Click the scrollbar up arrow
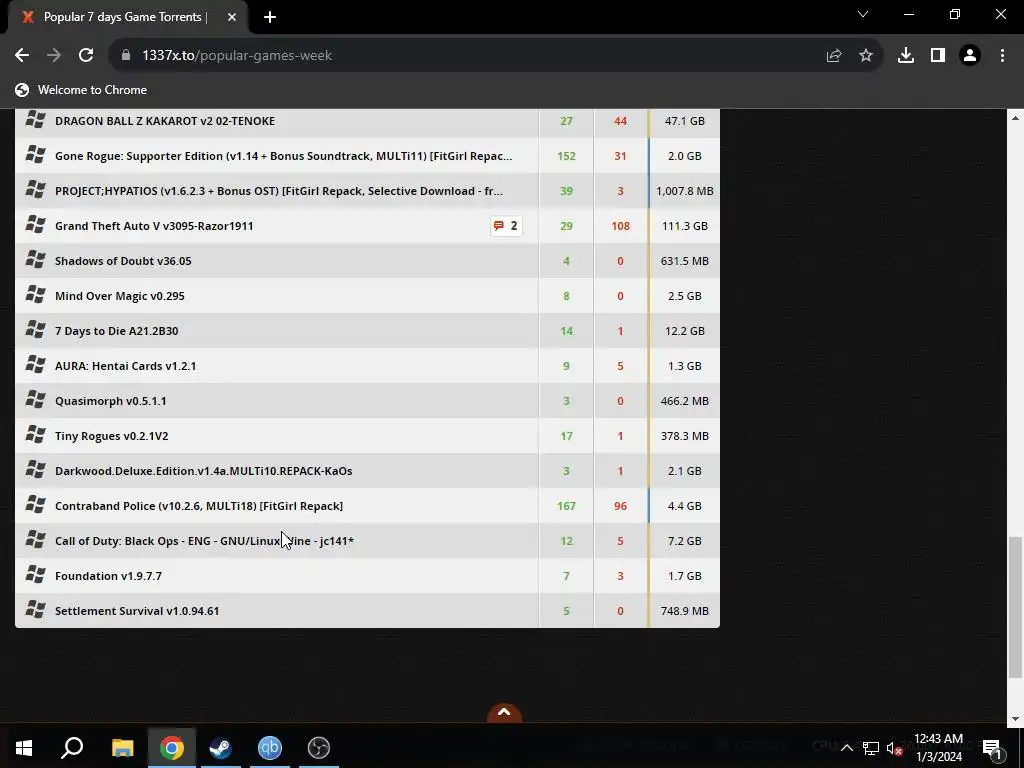The image size is (1024, 768). point(1015,118)
